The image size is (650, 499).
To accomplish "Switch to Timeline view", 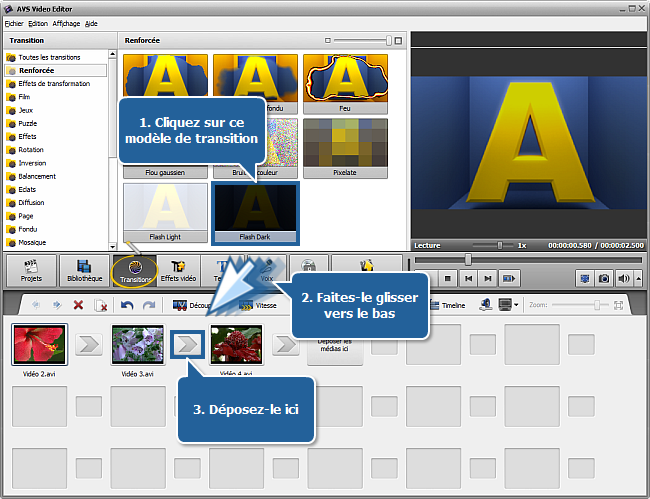I will point(445,305).
